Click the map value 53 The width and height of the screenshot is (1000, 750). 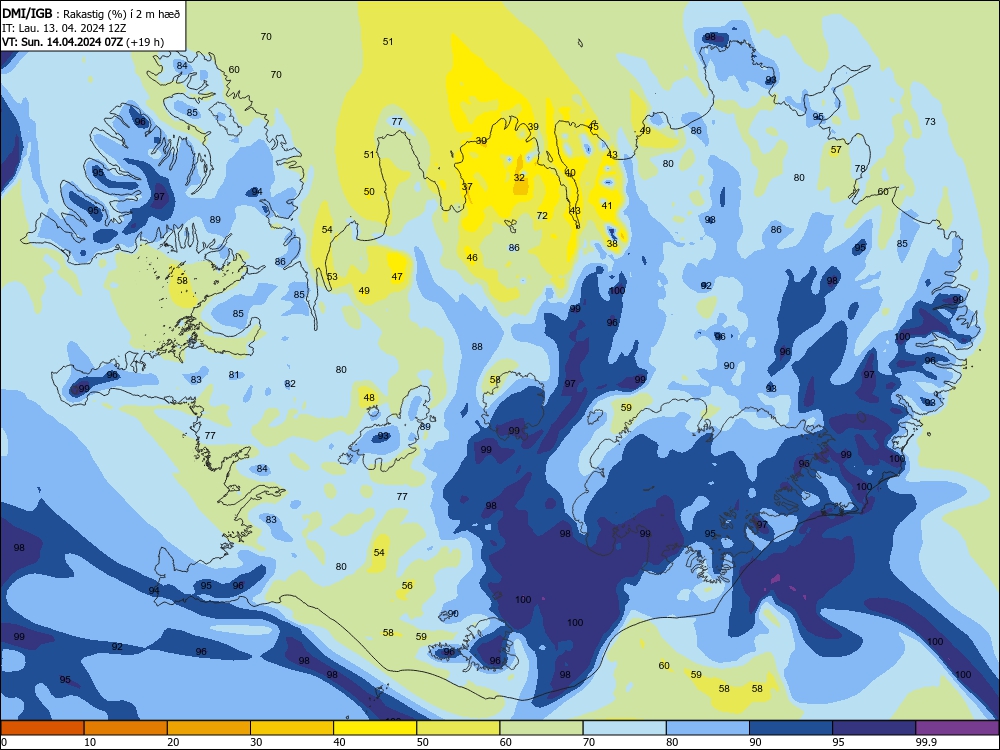point(332,277)
